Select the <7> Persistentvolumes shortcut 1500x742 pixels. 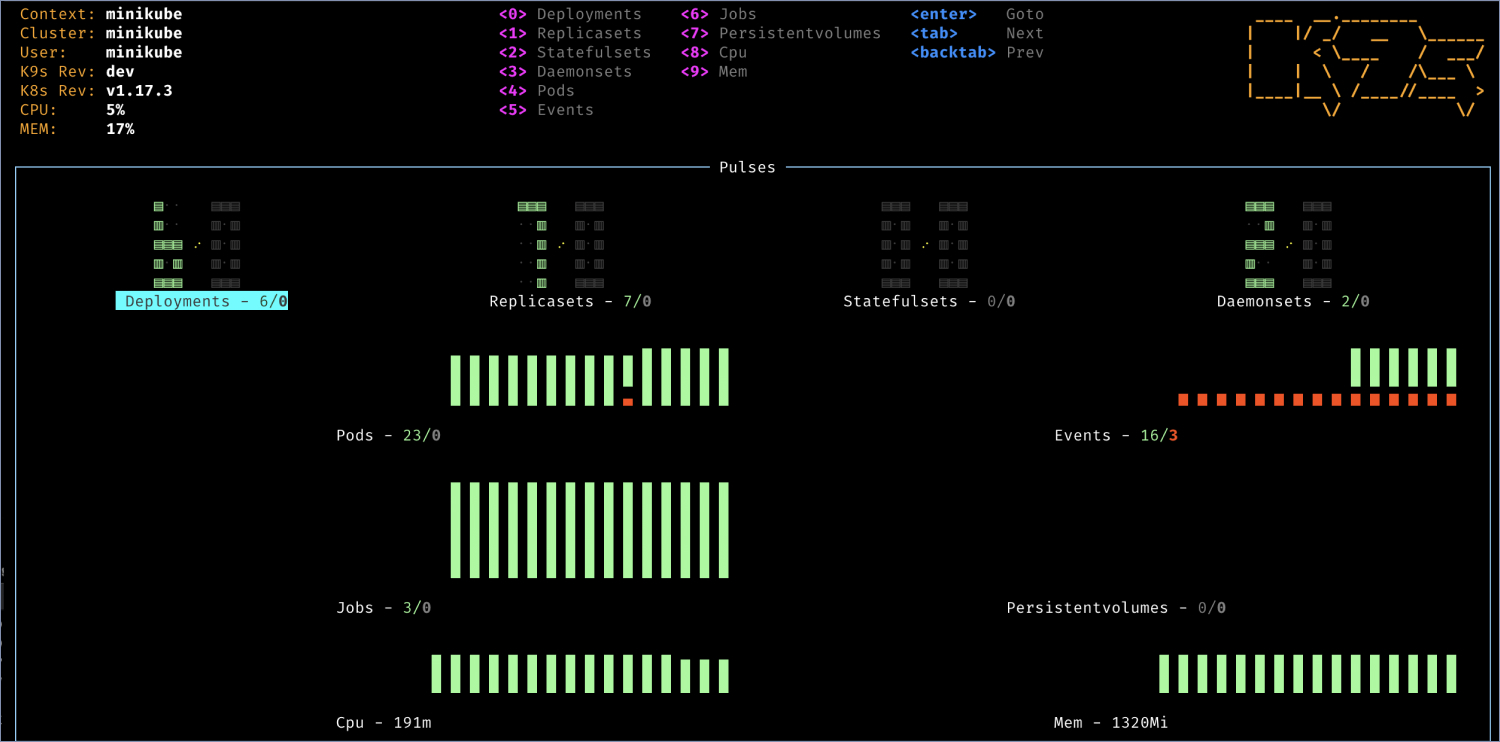tap(781, 33)
